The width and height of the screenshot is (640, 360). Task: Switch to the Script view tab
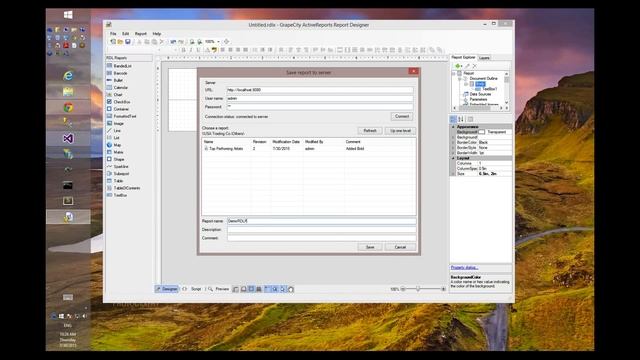pyautogui.click(x=193, y=289)
